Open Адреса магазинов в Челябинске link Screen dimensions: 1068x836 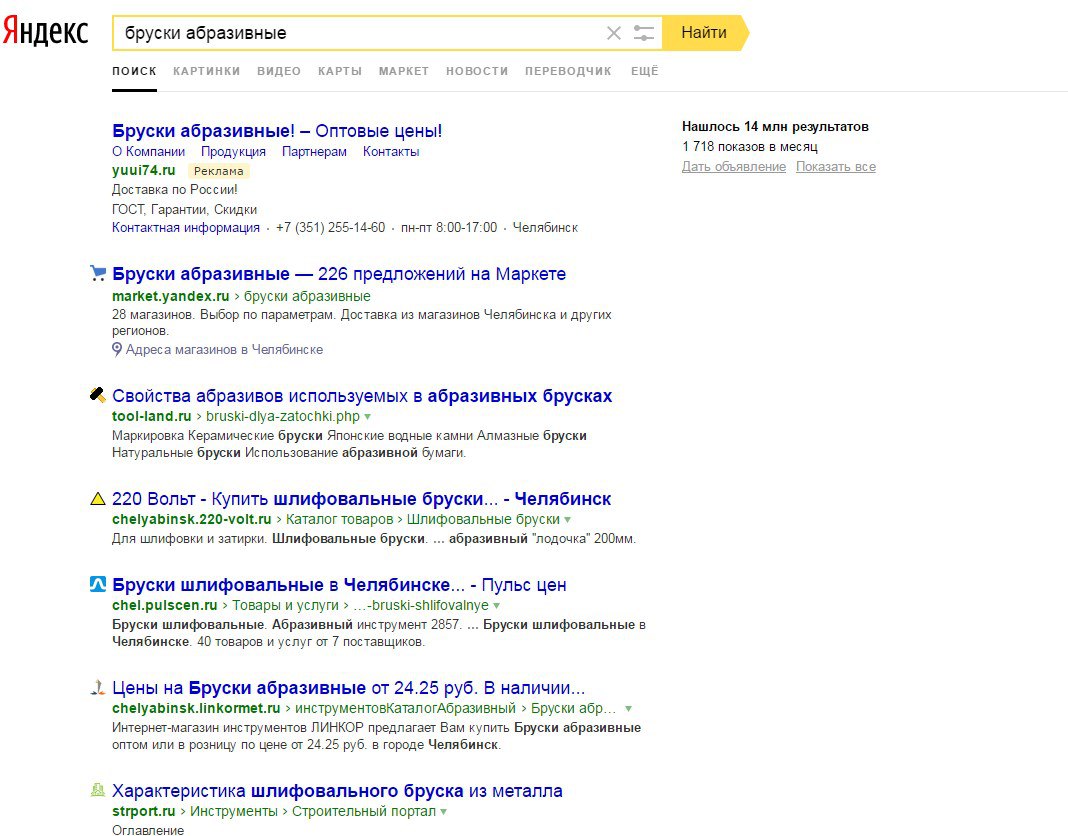pos(224,350)
